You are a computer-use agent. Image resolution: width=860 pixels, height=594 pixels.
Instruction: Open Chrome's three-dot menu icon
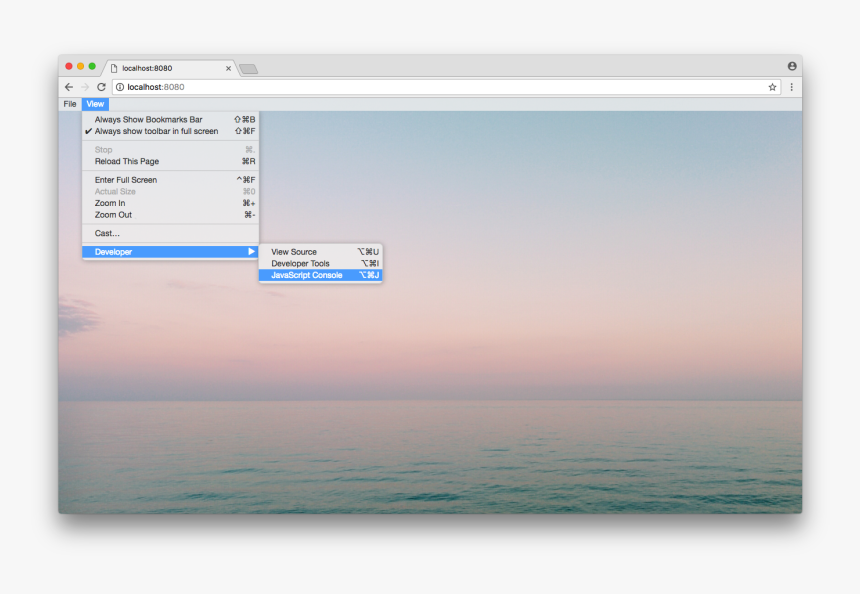[x=791, y=87]
